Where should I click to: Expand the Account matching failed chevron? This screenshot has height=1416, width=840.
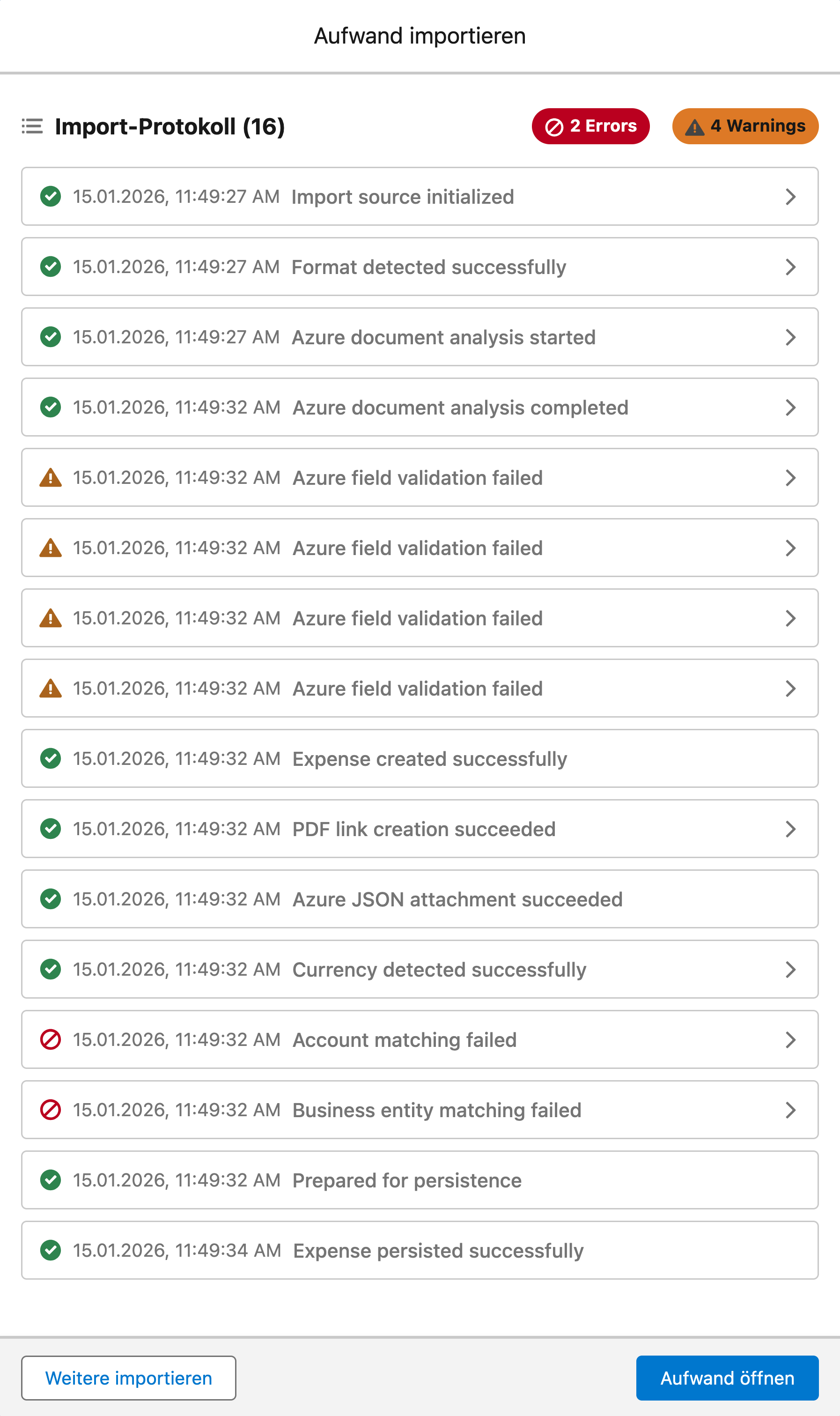tap(790, 1039)
